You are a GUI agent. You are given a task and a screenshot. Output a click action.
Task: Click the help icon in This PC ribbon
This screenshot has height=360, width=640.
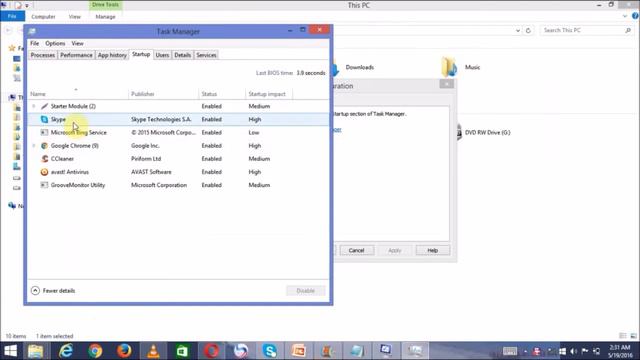click(x=635, y=16)
